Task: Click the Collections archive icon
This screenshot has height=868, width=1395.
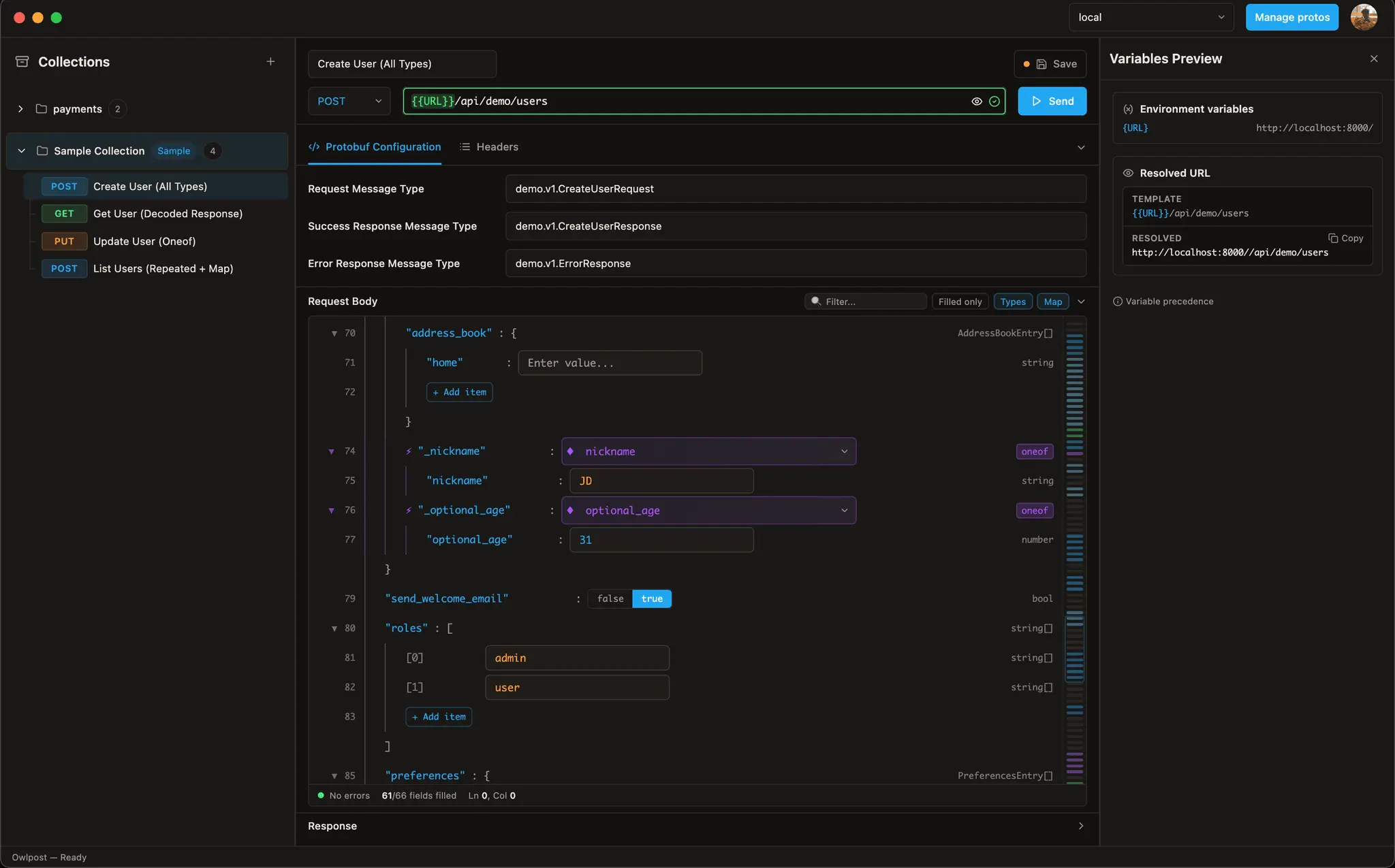Action: [22, 62]
